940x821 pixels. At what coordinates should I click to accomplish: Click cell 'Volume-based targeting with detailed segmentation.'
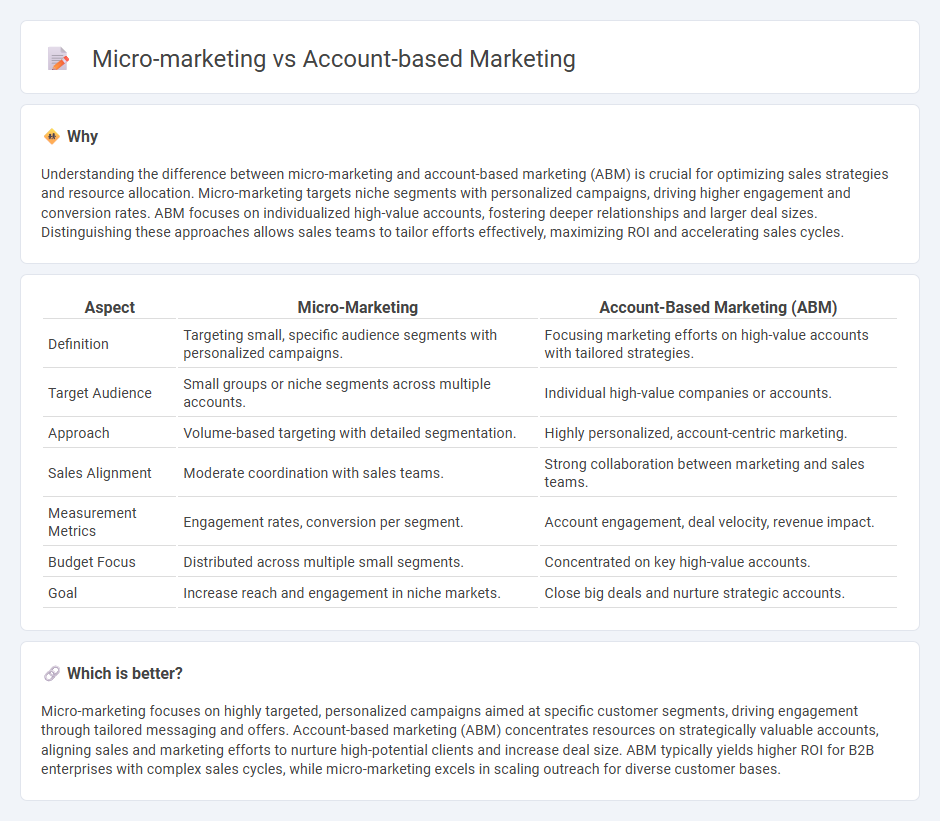point(358,433)
